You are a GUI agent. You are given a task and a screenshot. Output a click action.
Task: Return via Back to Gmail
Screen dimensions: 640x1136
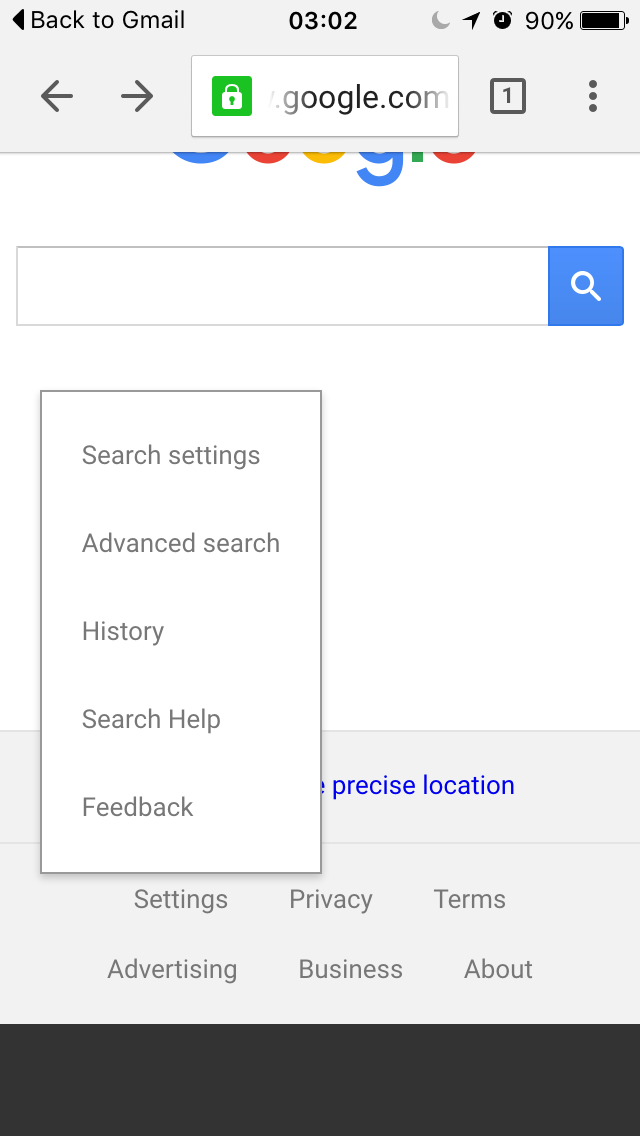click(98, 20)
